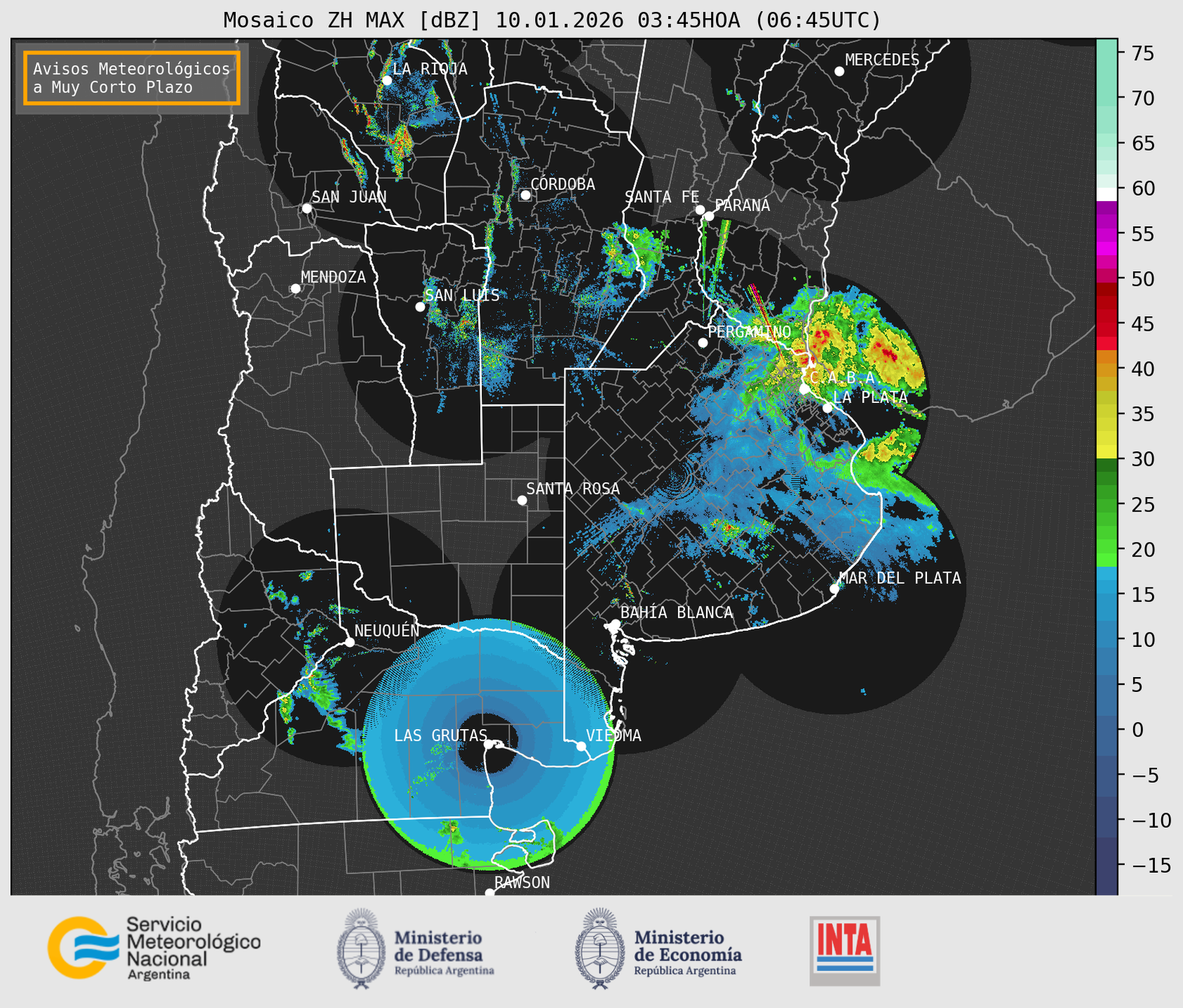Screen dimensions: 1183x1008
Task: Click the Ministerio de Defensa emblem
Action: click(360, 948)
